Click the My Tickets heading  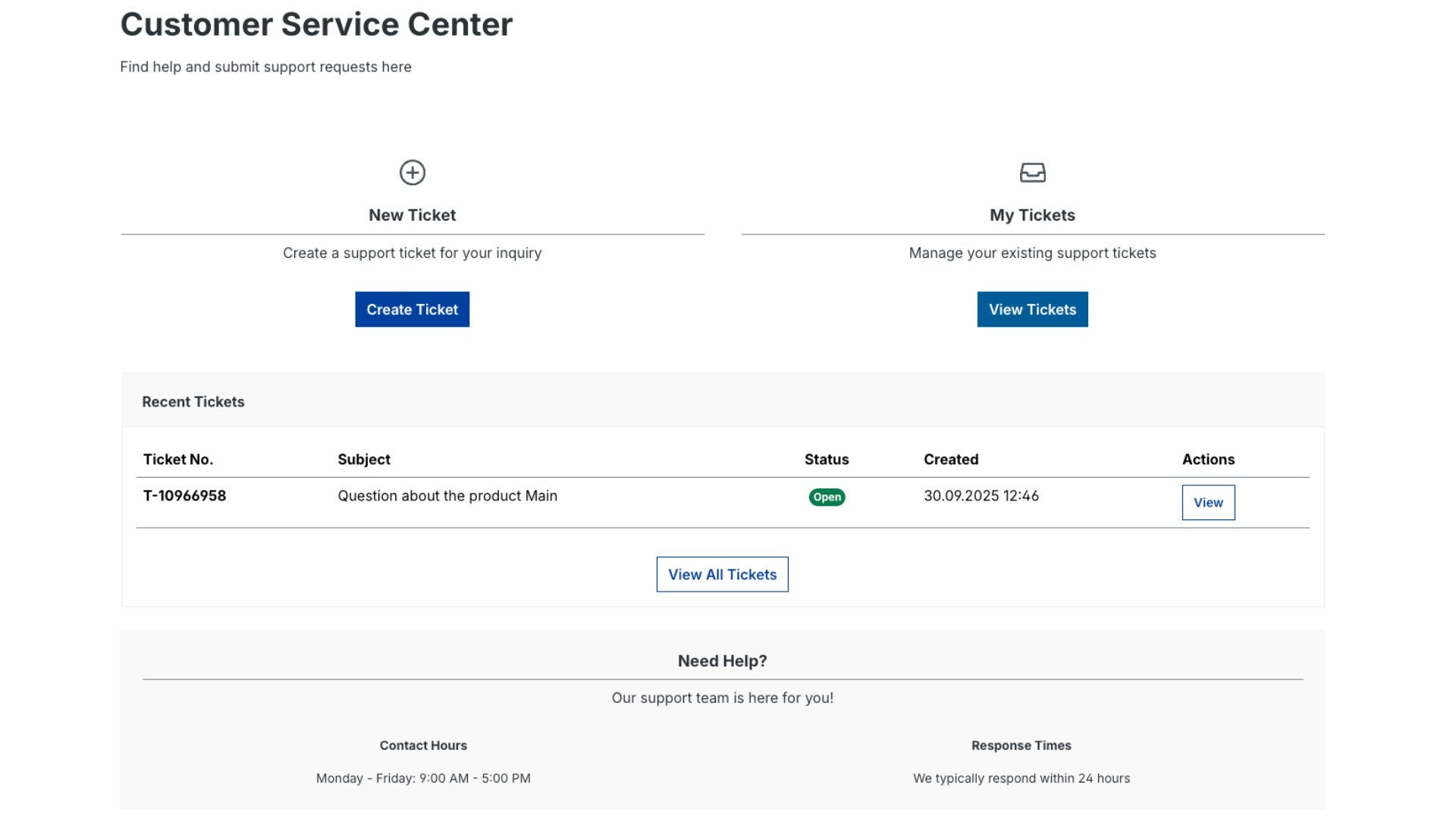point(1032,215)
